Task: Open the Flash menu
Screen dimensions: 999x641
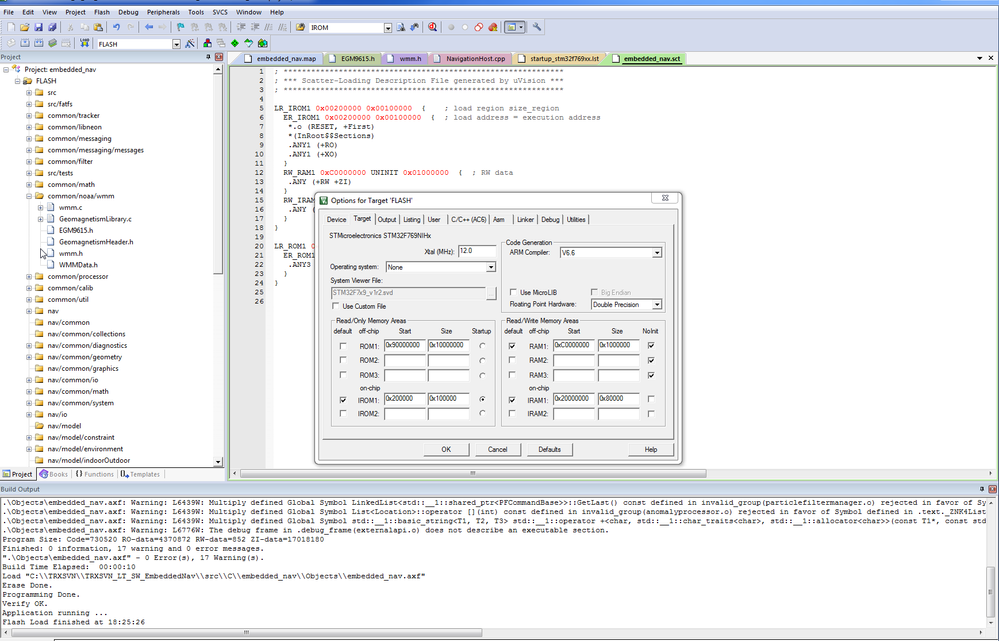Action: (x=102, y=12)
